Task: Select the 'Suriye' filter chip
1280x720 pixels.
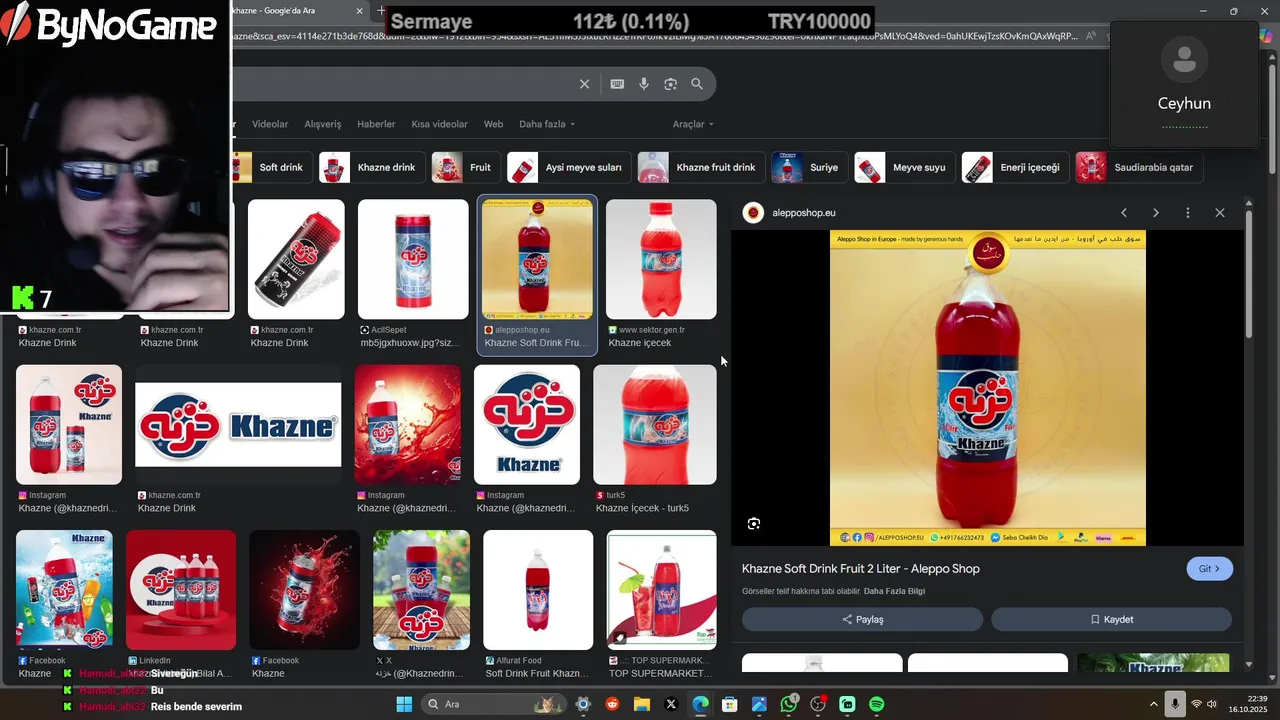Action: click(810, 167)
